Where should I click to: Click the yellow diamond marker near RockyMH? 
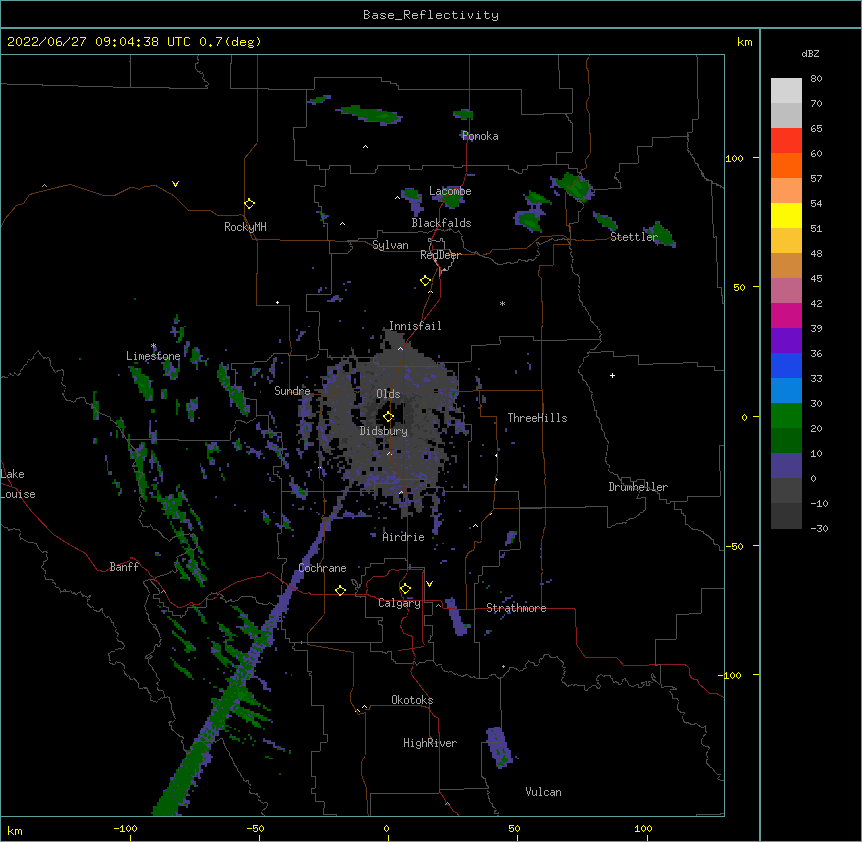click(x=249, y=204)
